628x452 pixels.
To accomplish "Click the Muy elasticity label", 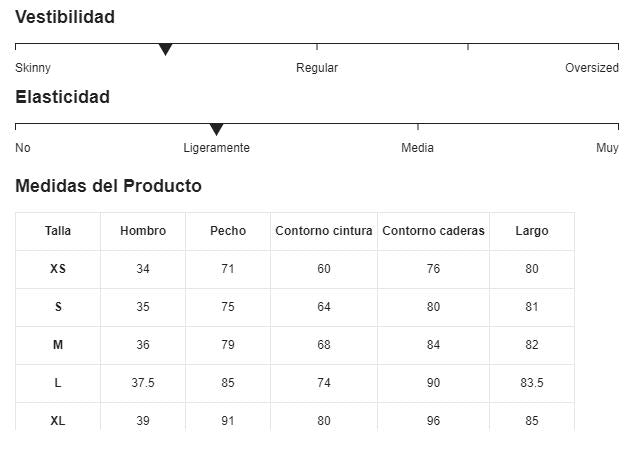I will [607, 148].
